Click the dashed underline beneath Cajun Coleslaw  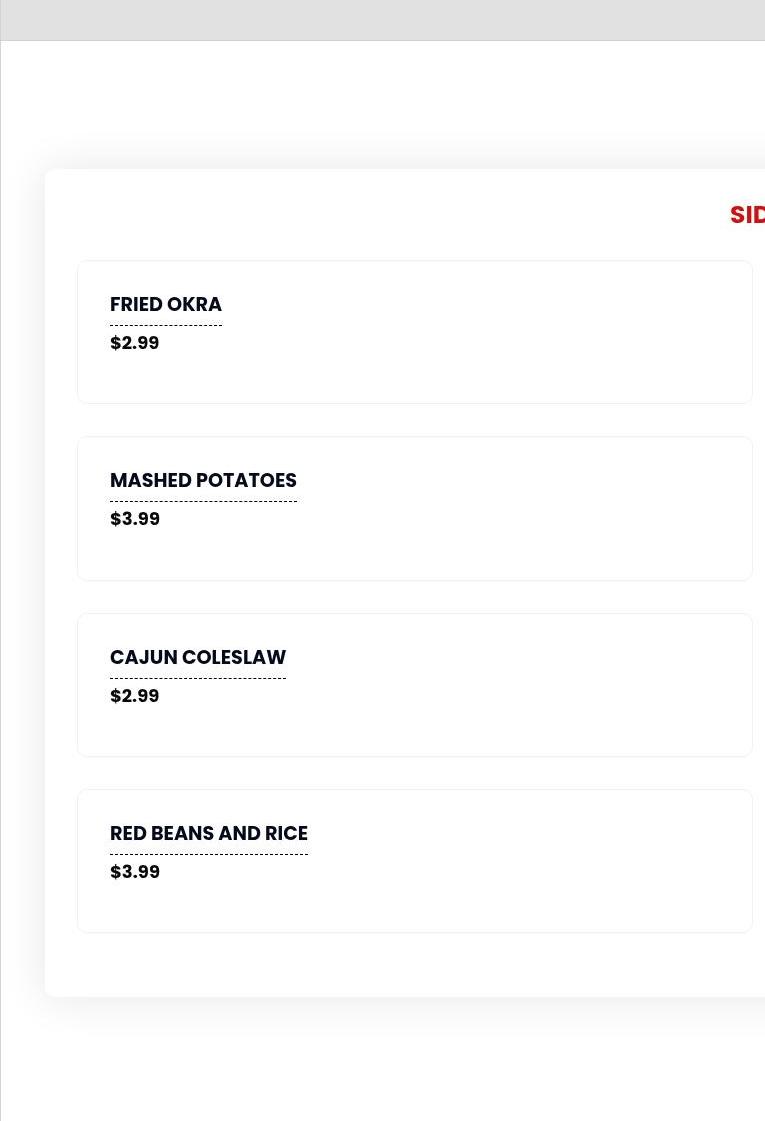[x=198, y=678]
